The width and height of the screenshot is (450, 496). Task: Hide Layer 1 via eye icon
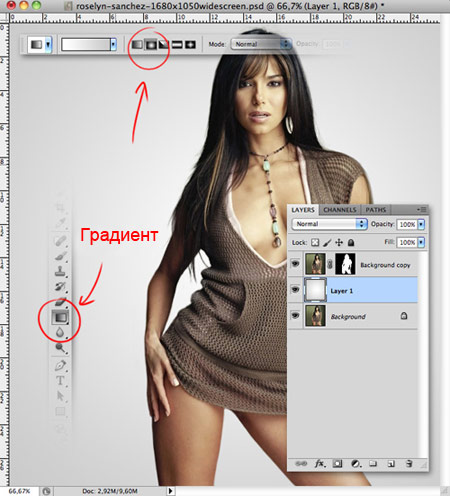295,289
